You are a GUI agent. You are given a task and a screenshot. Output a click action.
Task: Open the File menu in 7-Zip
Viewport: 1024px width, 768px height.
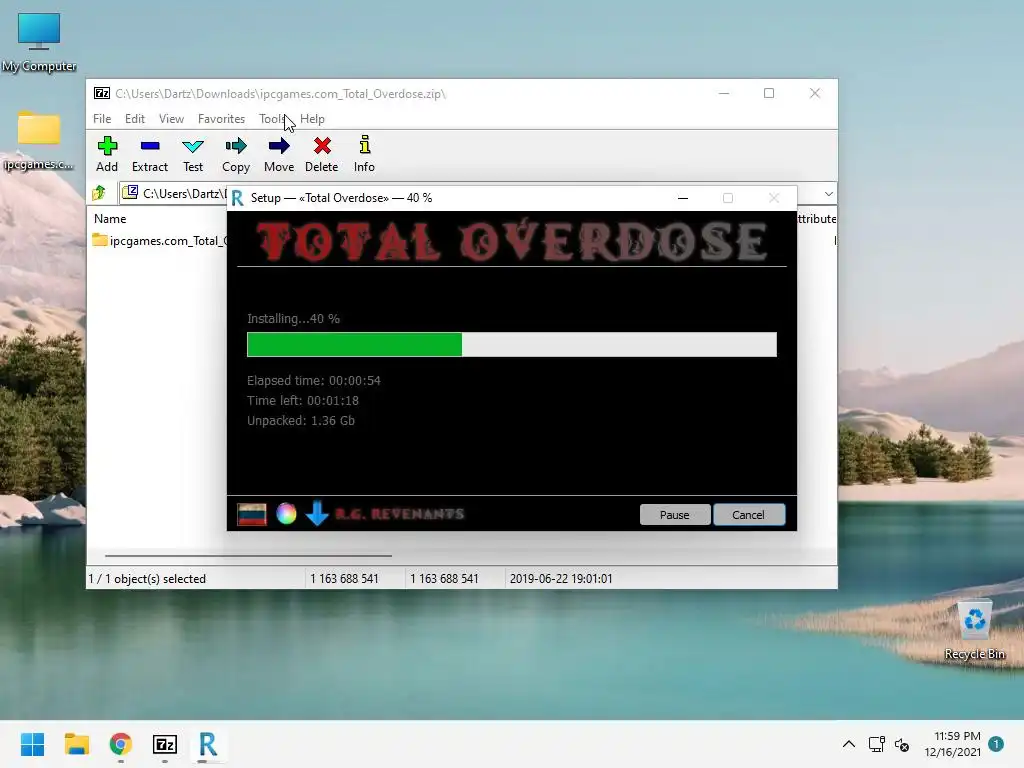[102, 119]
